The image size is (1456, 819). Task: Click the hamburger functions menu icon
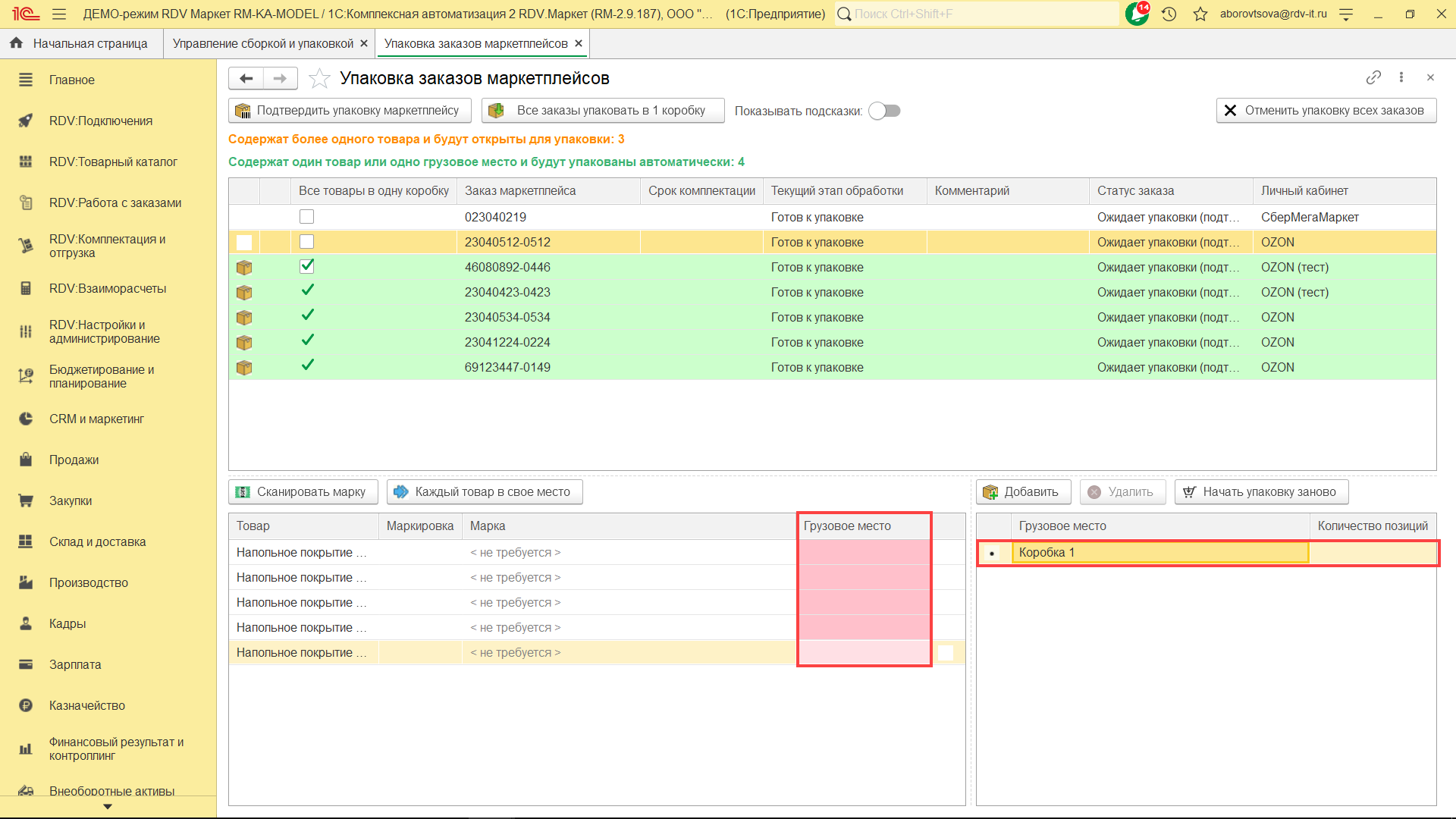point(59,14)
